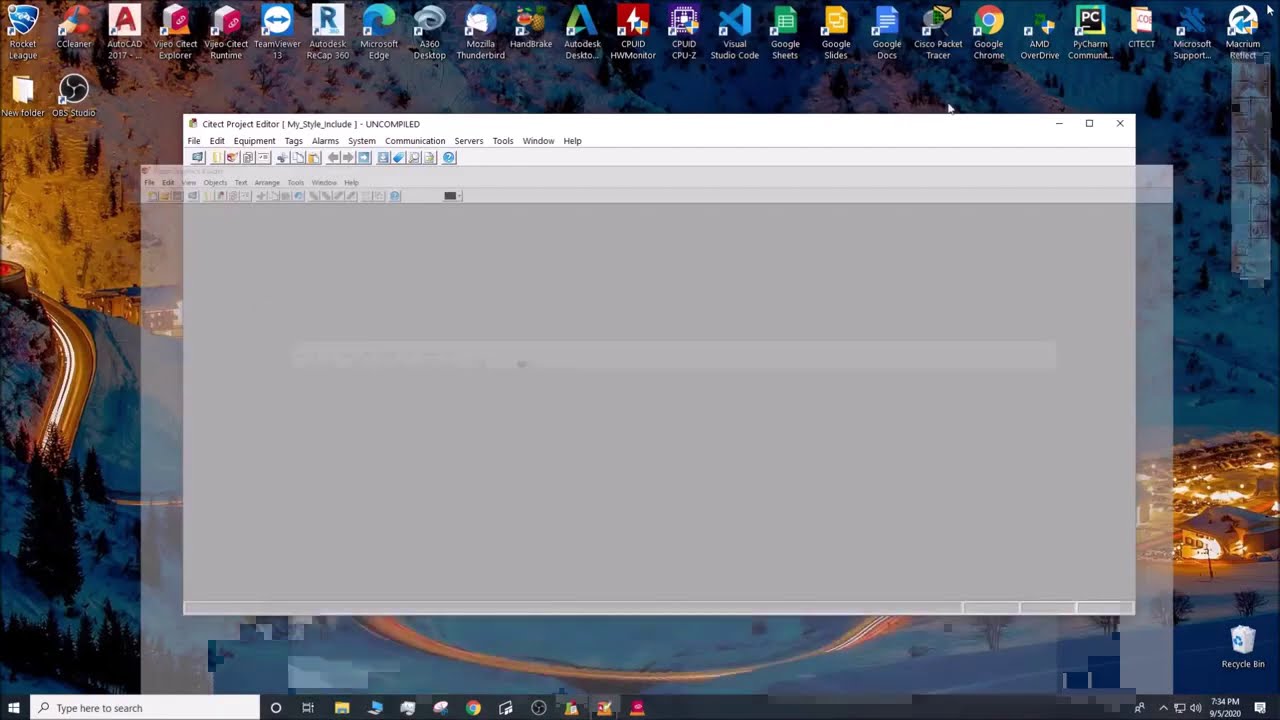The width and height of the screenshot is (1280, 720).
Task: Show hidden system tray icons
Action: click(1163, 708)
